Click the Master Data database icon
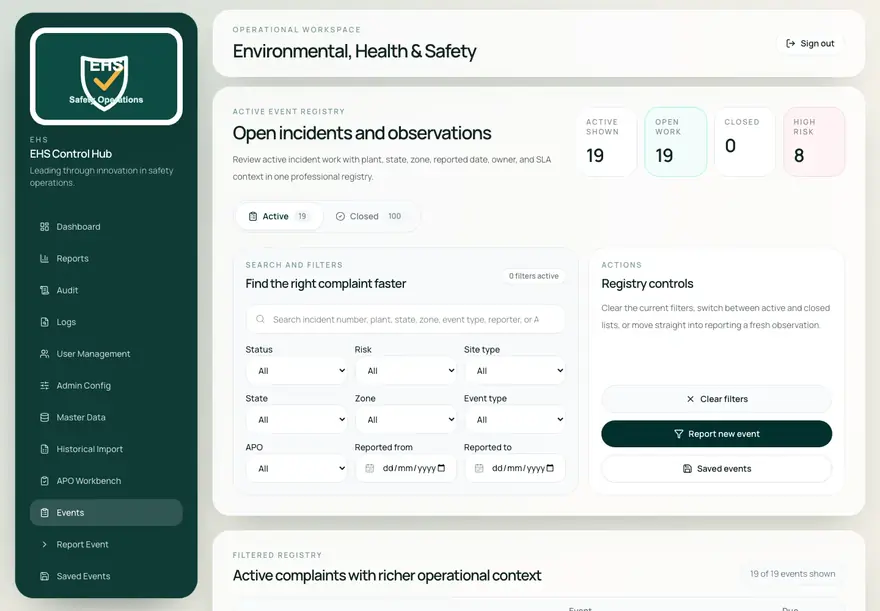880x611 pixels. (x=44, y=417)
